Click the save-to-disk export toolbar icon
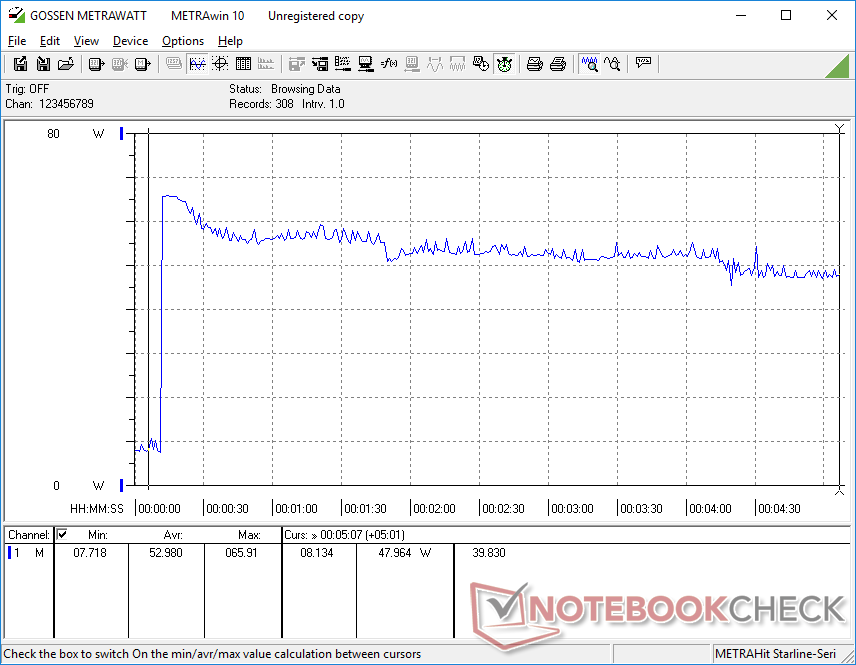 point(20,64)
